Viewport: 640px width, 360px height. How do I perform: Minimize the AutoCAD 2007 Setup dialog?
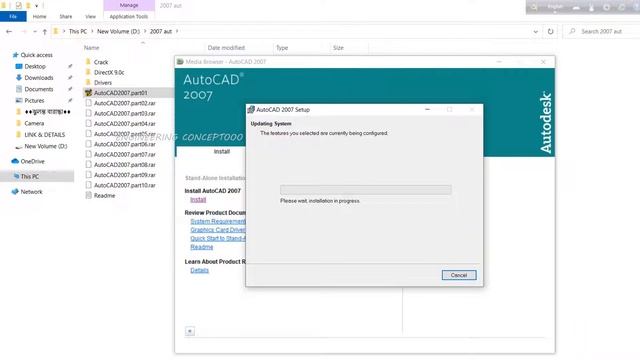click(x=427, y=109)
